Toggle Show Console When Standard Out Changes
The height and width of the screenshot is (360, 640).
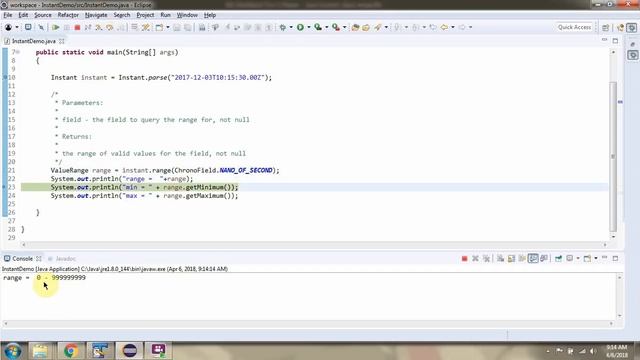(533, 258)
